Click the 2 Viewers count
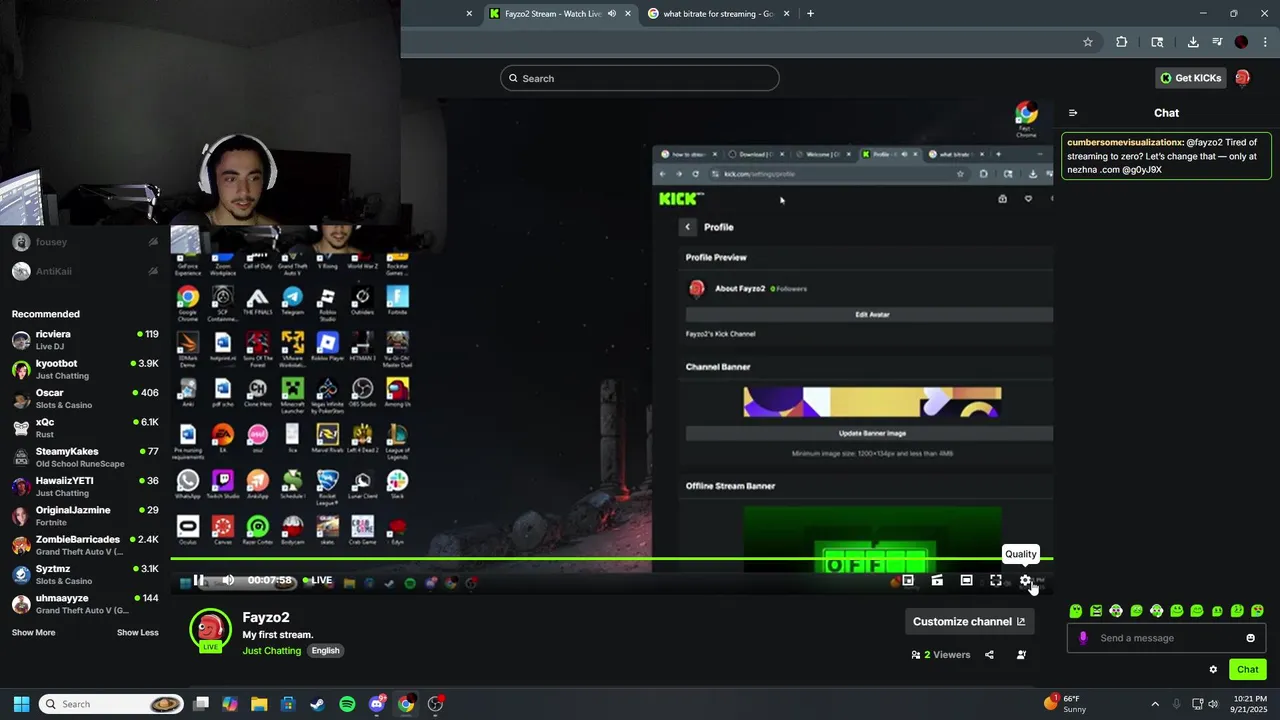This screenshot has height=720, width=1280. point(940,655)
